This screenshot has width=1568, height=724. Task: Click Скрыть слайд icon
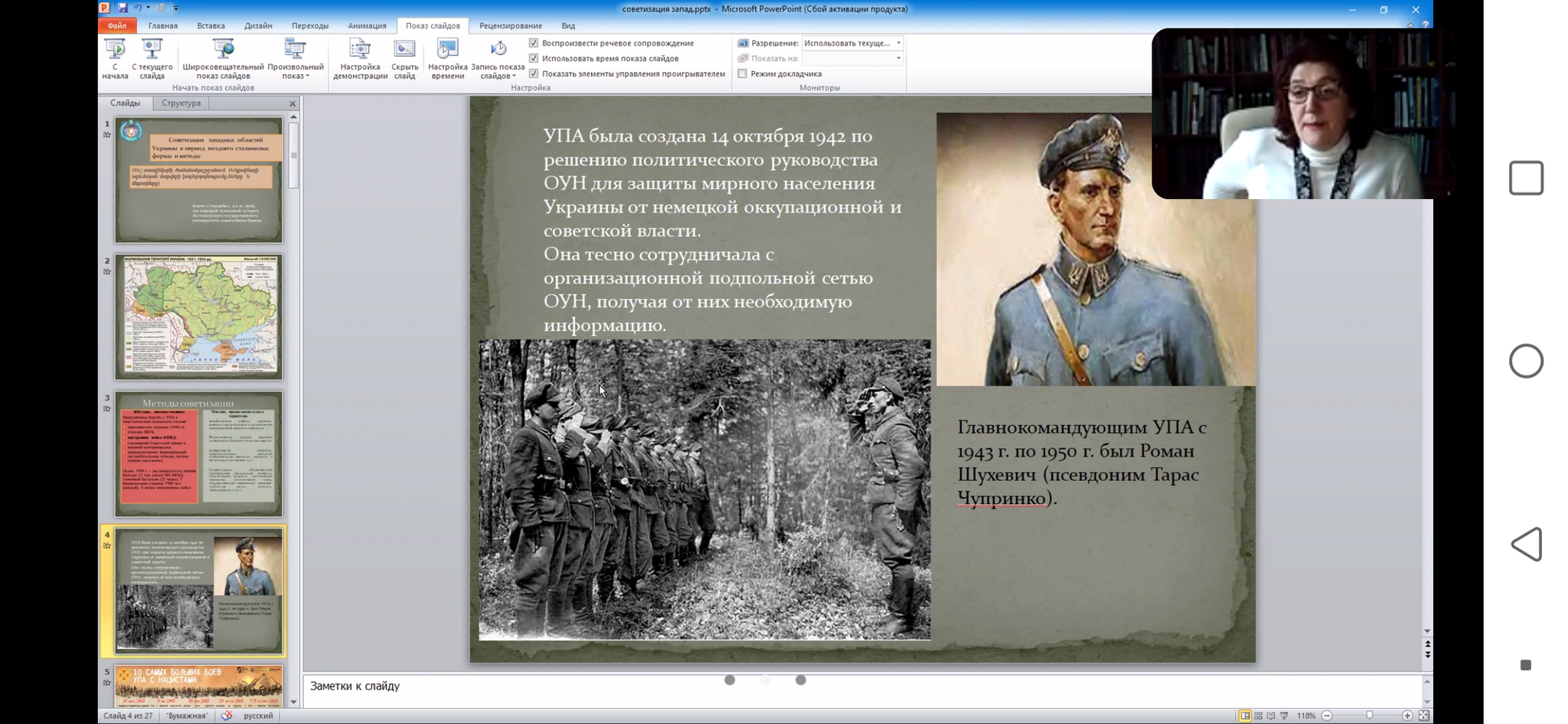(x=404, y=51)
